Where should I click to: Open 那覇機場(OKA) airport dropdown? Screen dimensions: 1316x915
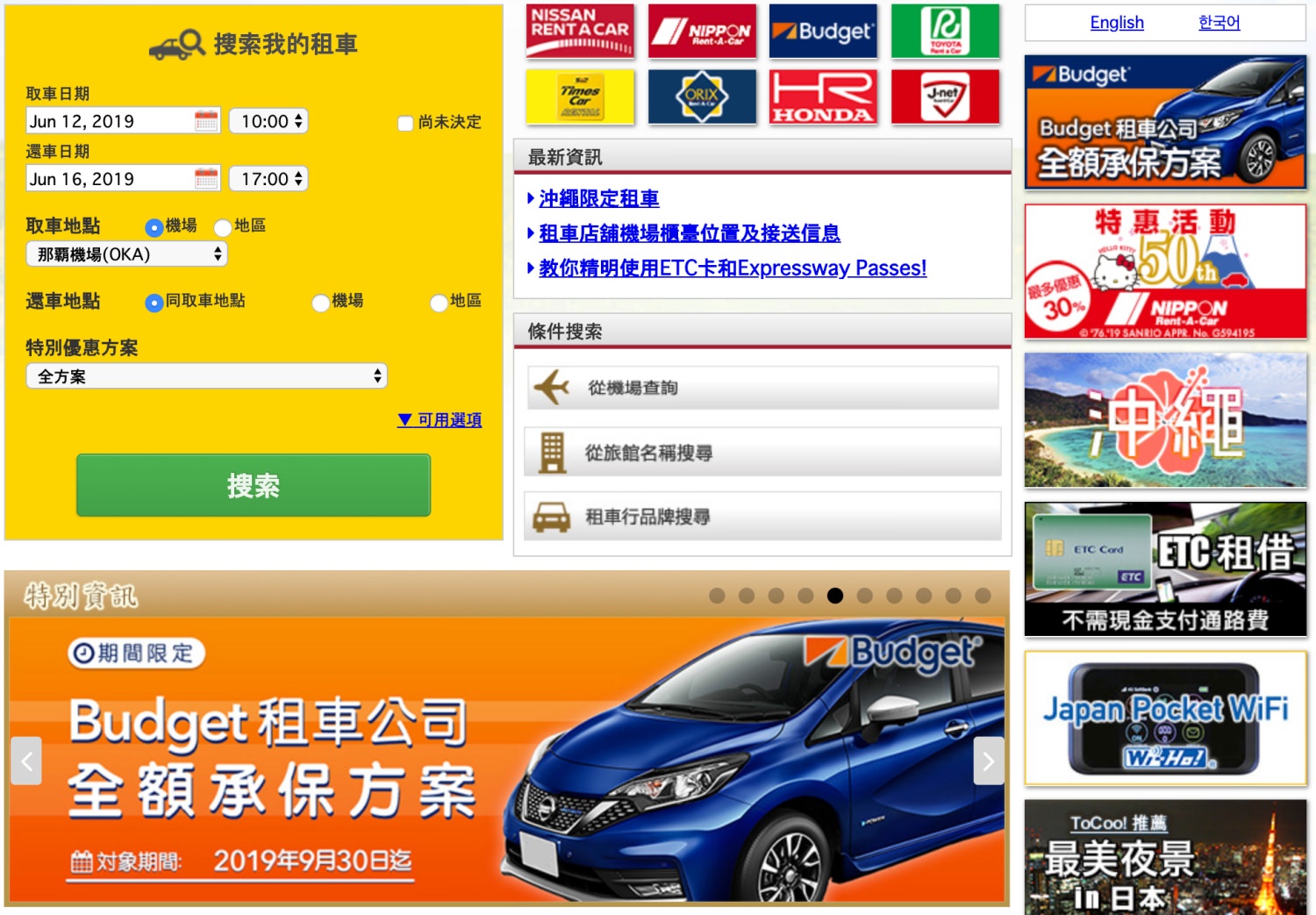coord(127,254)
